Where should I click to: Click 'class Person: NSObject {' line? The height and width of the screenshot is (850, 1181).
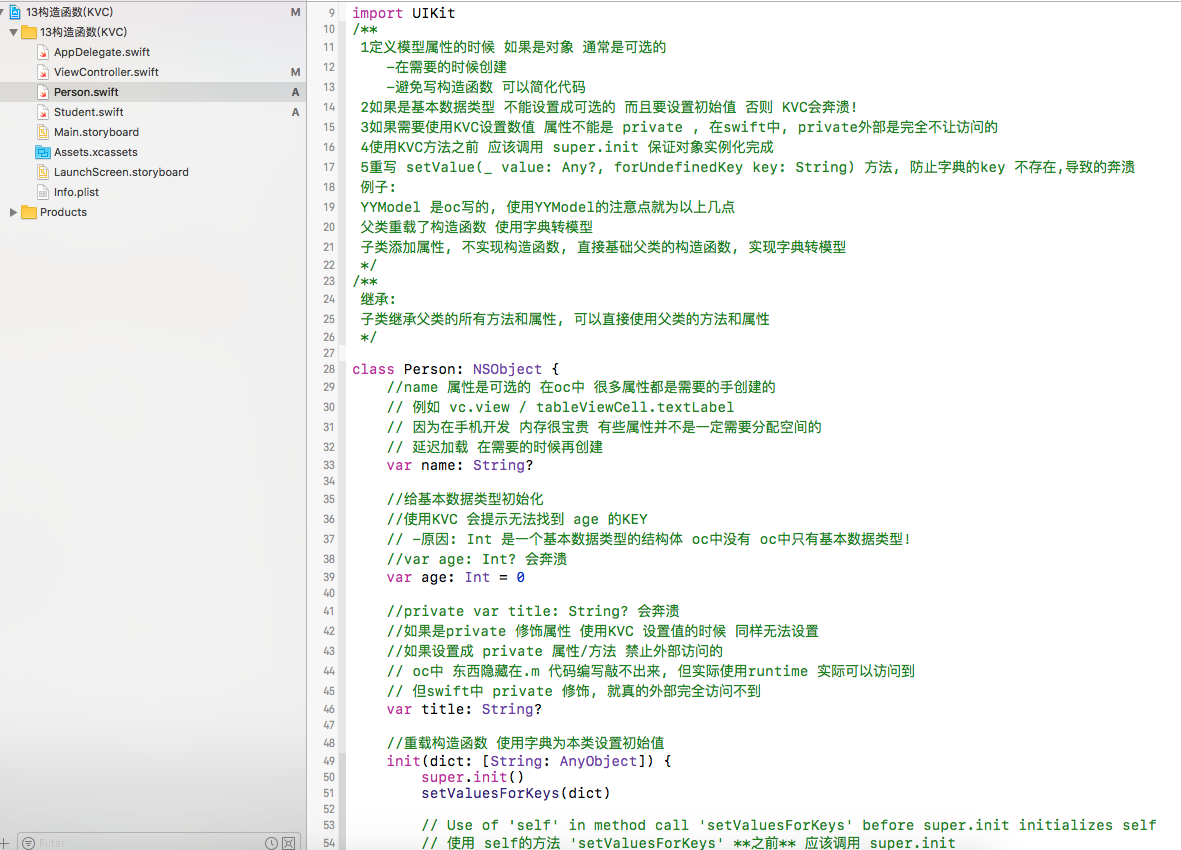(456, 370)
